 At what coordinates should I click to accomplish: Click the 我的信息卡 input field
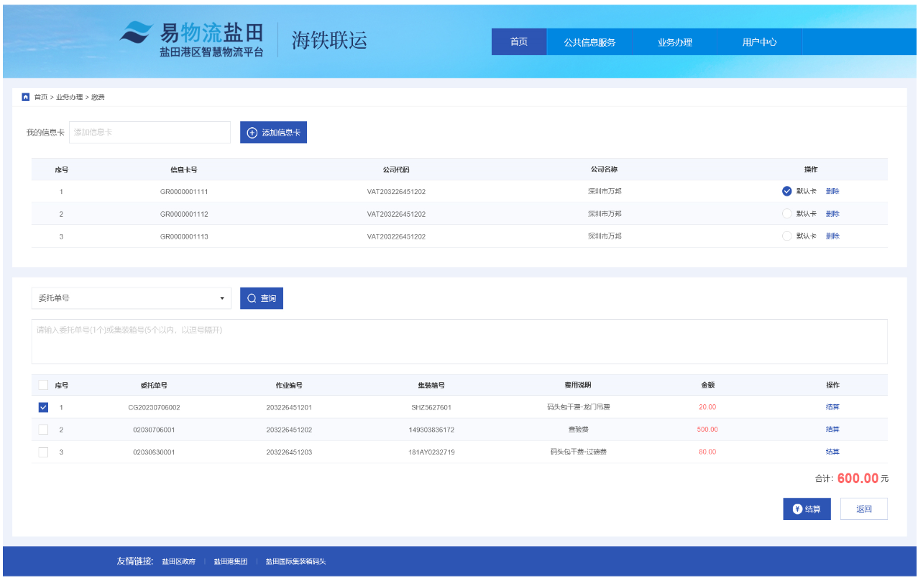coord(150,132)
